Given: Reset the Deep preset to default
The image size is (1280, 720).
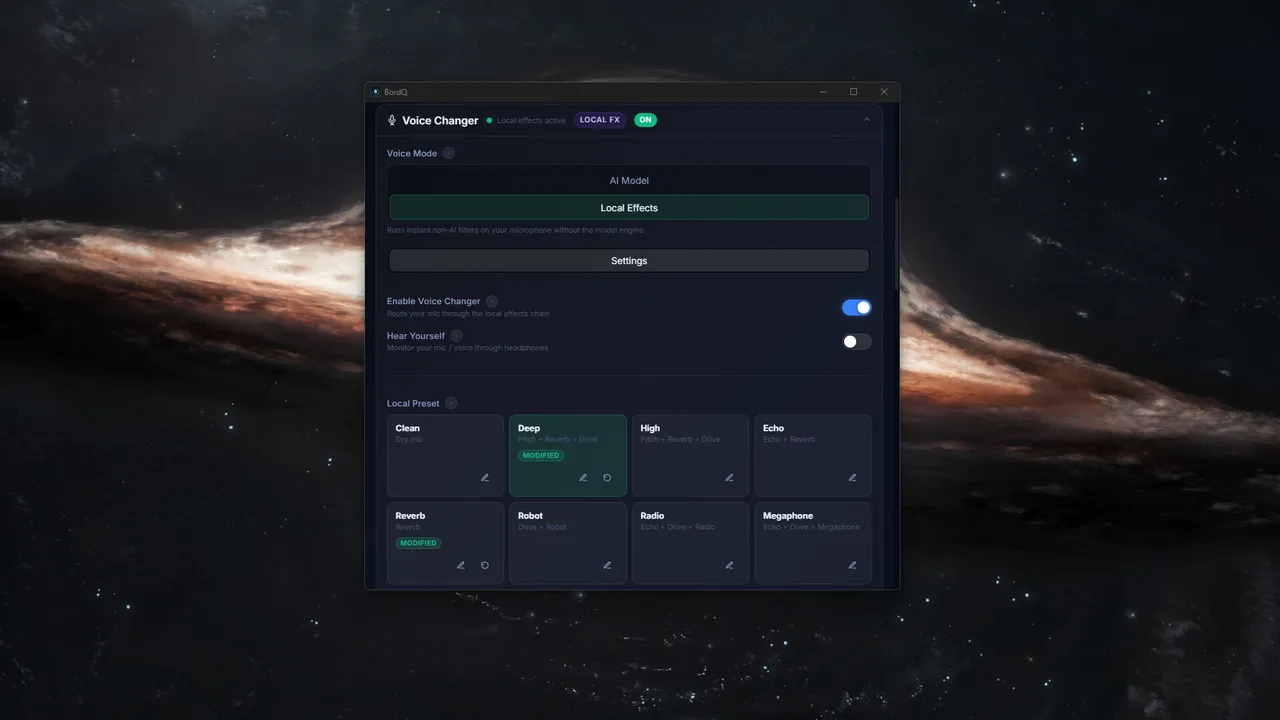Looking at the screenshot, I should point(607,478).
